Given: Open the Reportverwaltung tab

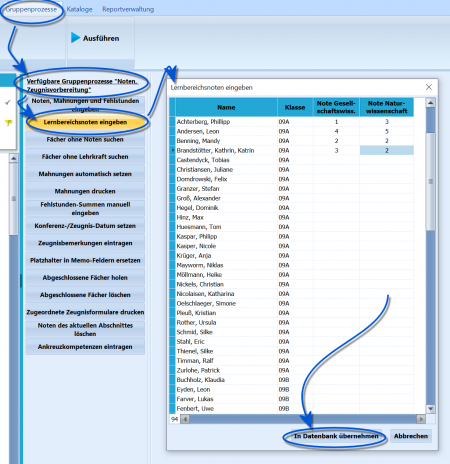Looking at the screenshot, I should point(128,9).
